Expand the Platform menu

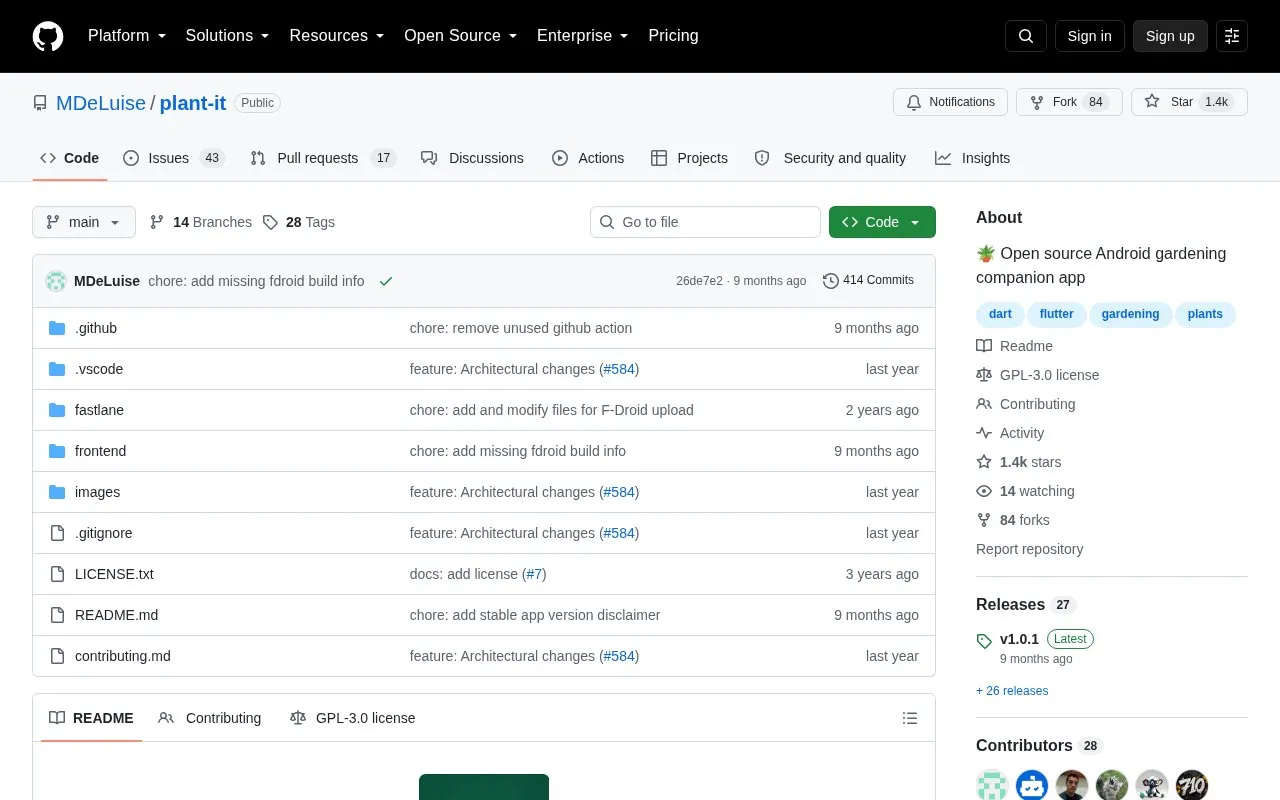(127, 36)
